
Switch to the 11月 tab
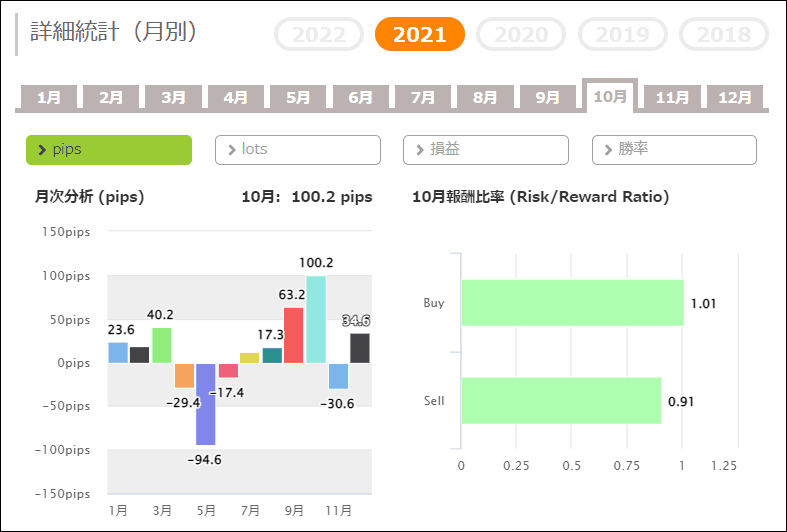coord(673,97)
